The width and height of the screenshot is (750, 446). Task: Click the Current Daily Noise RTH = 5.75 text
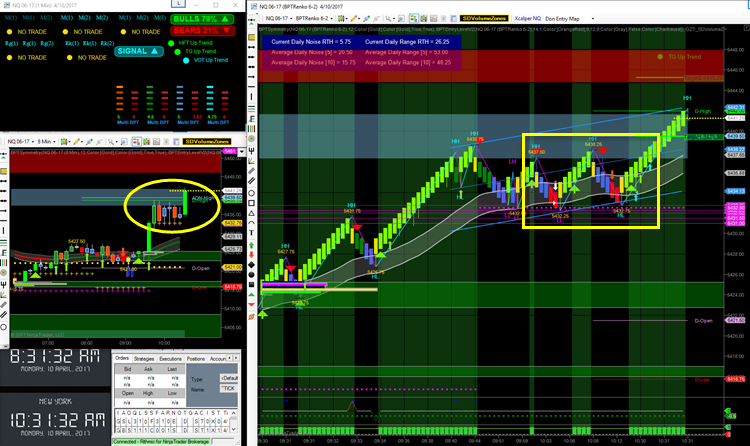pyautogui.click(x=311, y=42)
